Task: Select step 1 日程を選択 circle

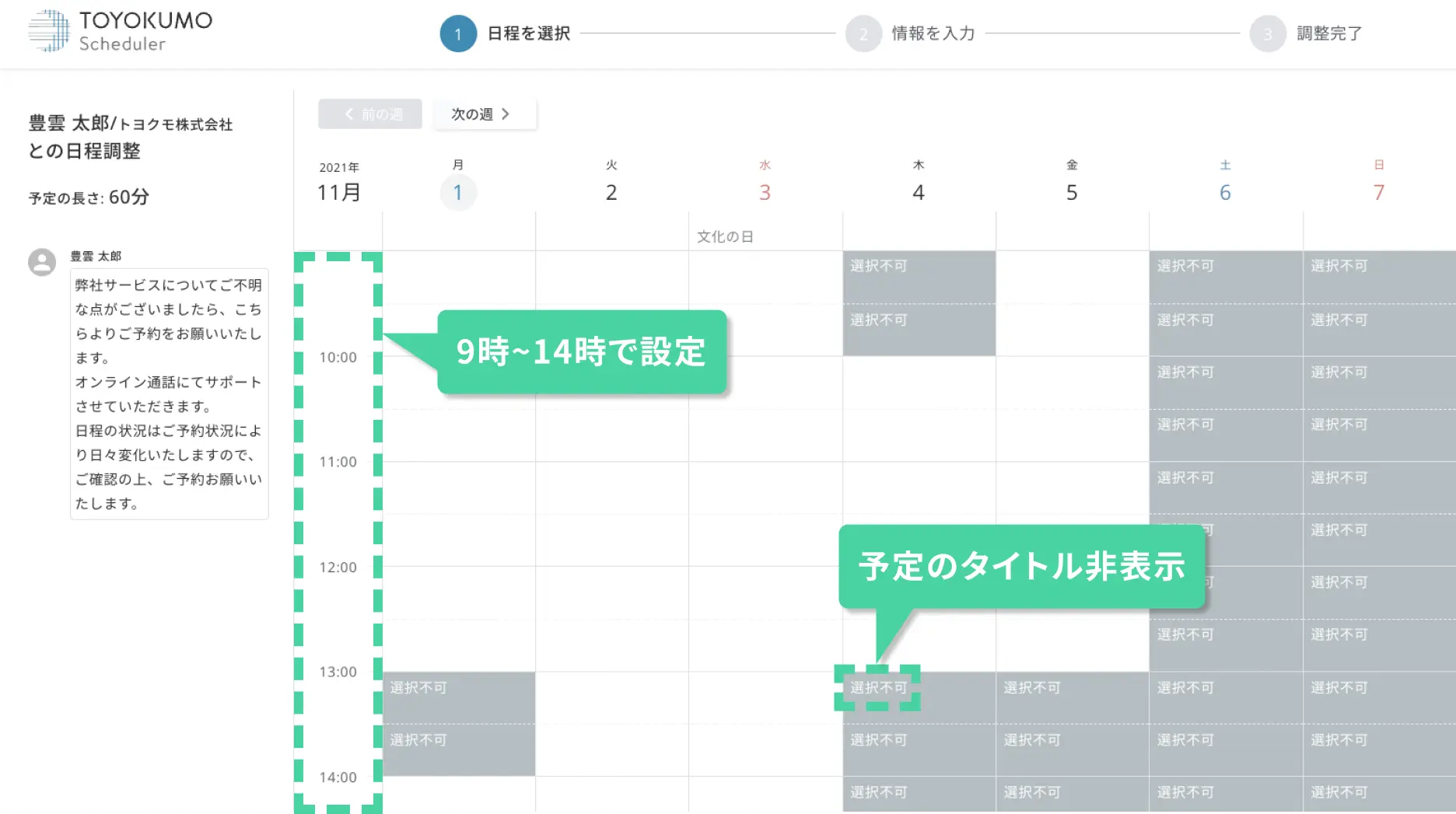Action: tap(458, 34)
